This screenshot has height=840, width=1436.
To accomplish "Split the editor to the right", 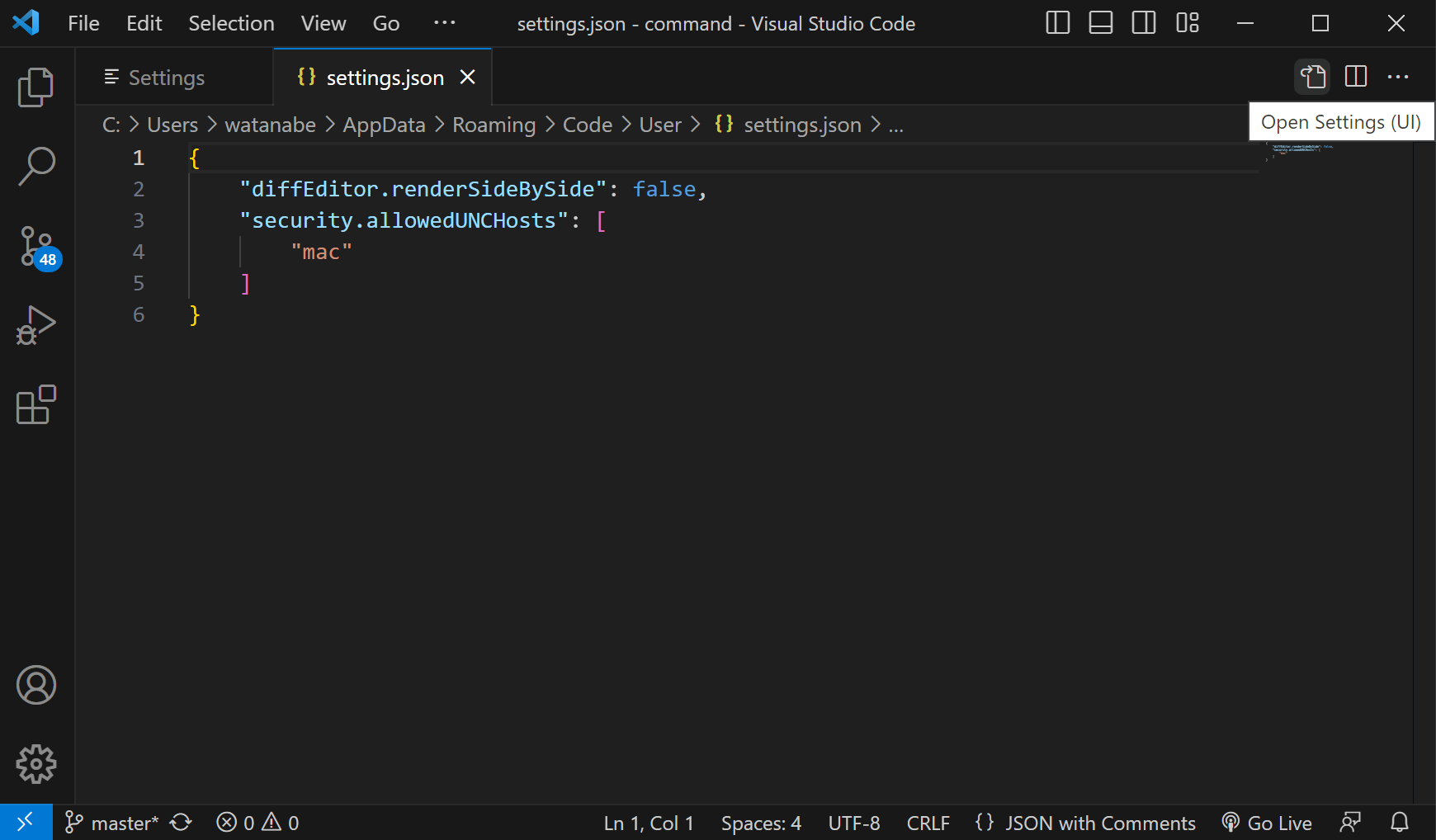I will click(1356, 78).
